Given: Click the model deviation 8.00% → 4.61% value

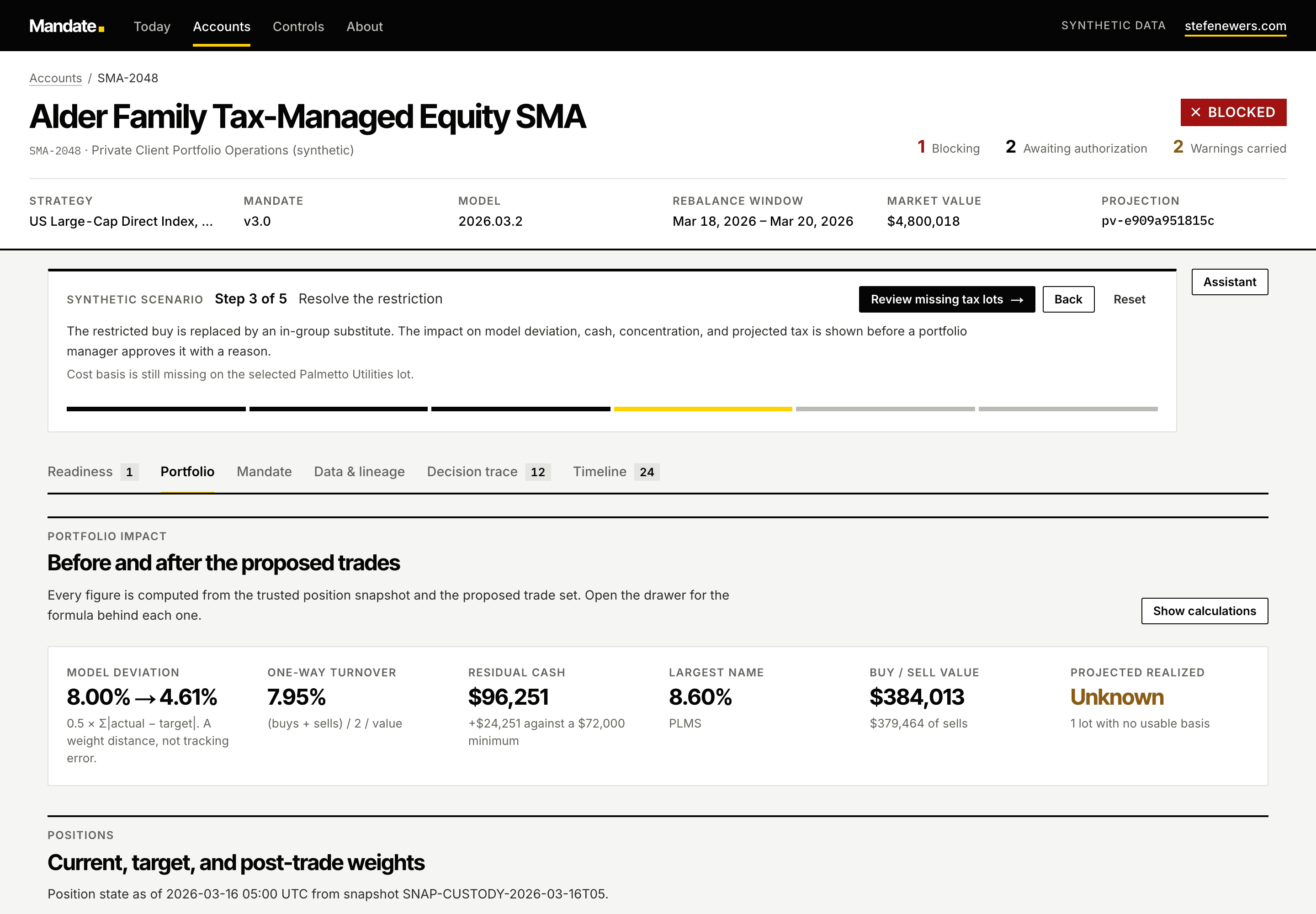Looking at the screenshot, I should point(142,697).
